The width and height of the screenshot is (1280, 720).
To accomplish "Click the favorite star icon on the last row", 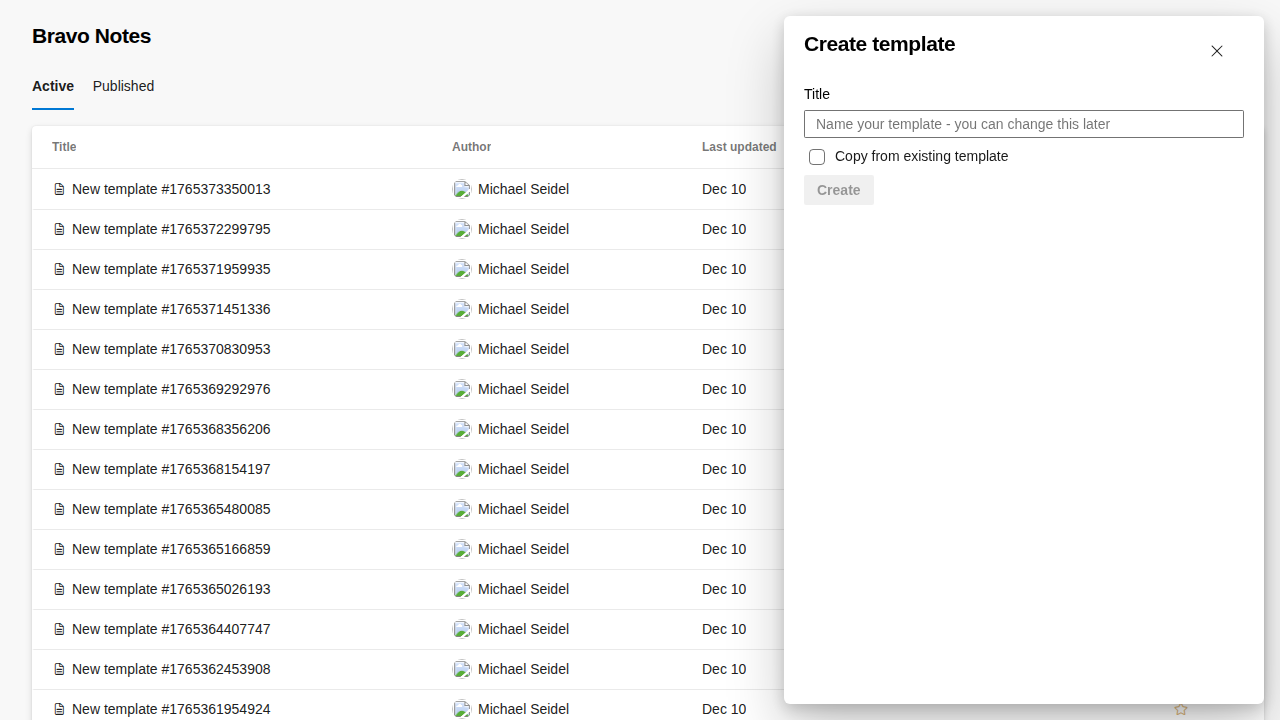I will (x=1181, y=709).
